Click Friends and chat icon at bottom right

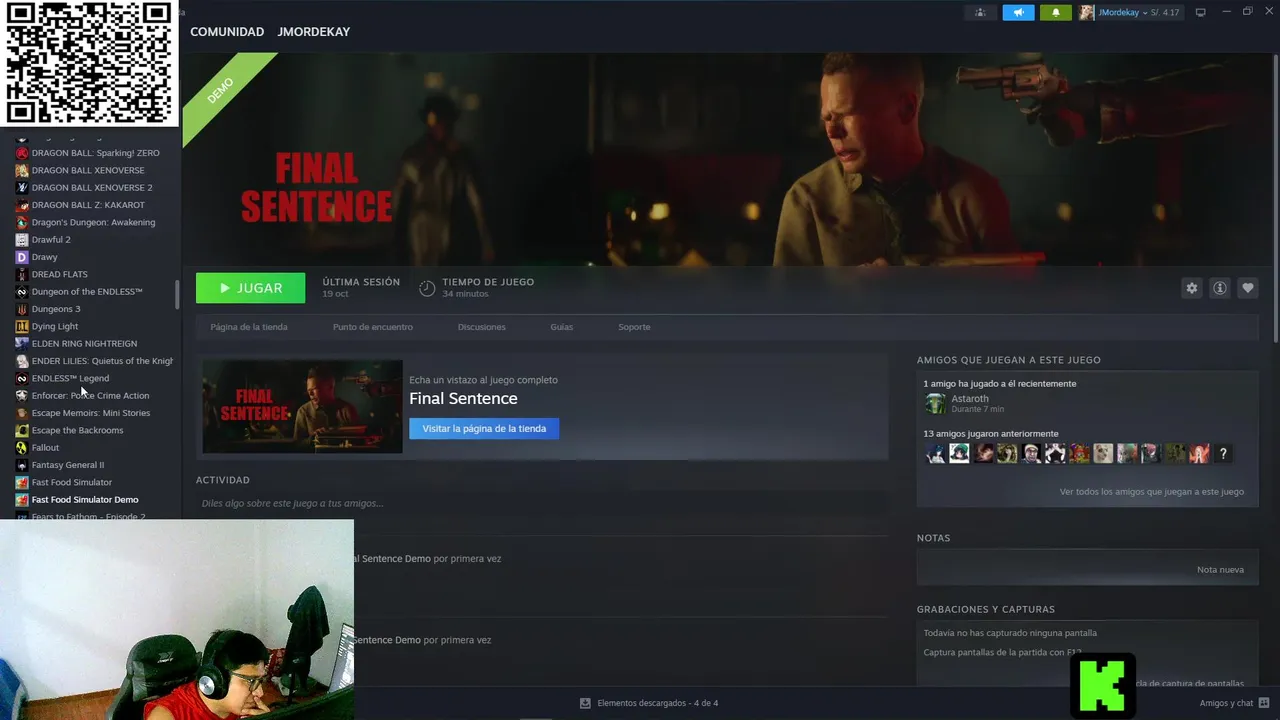pos(1264,703)
